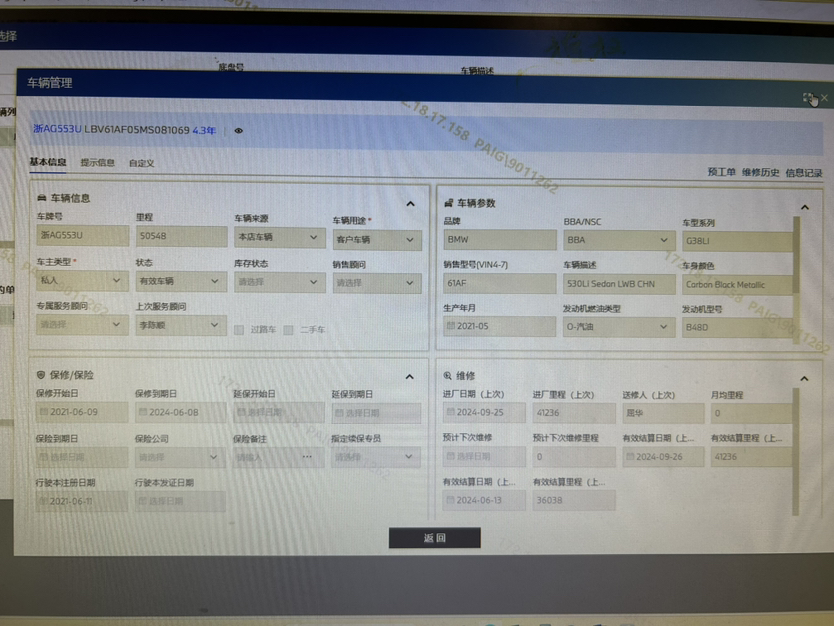Screen dimensions: 834x626
Task: Click the calendar icon in 进厂日期 (上次)
Action: pyautogui.click(x=452, y=412)
